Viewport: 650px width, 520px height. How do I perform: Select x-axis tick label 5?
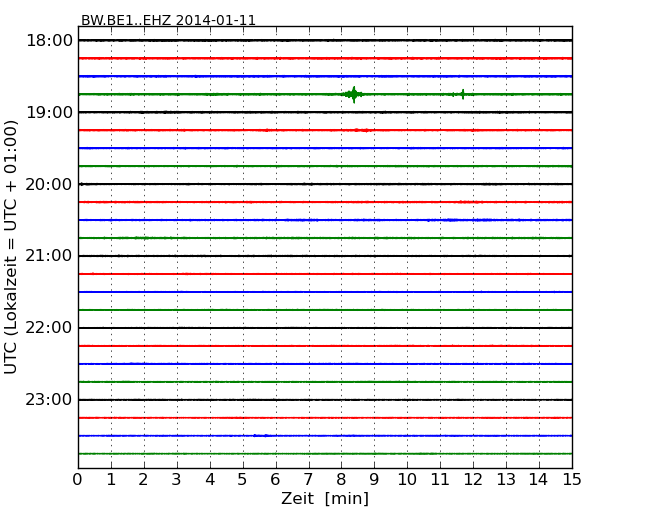click(243, 480)
